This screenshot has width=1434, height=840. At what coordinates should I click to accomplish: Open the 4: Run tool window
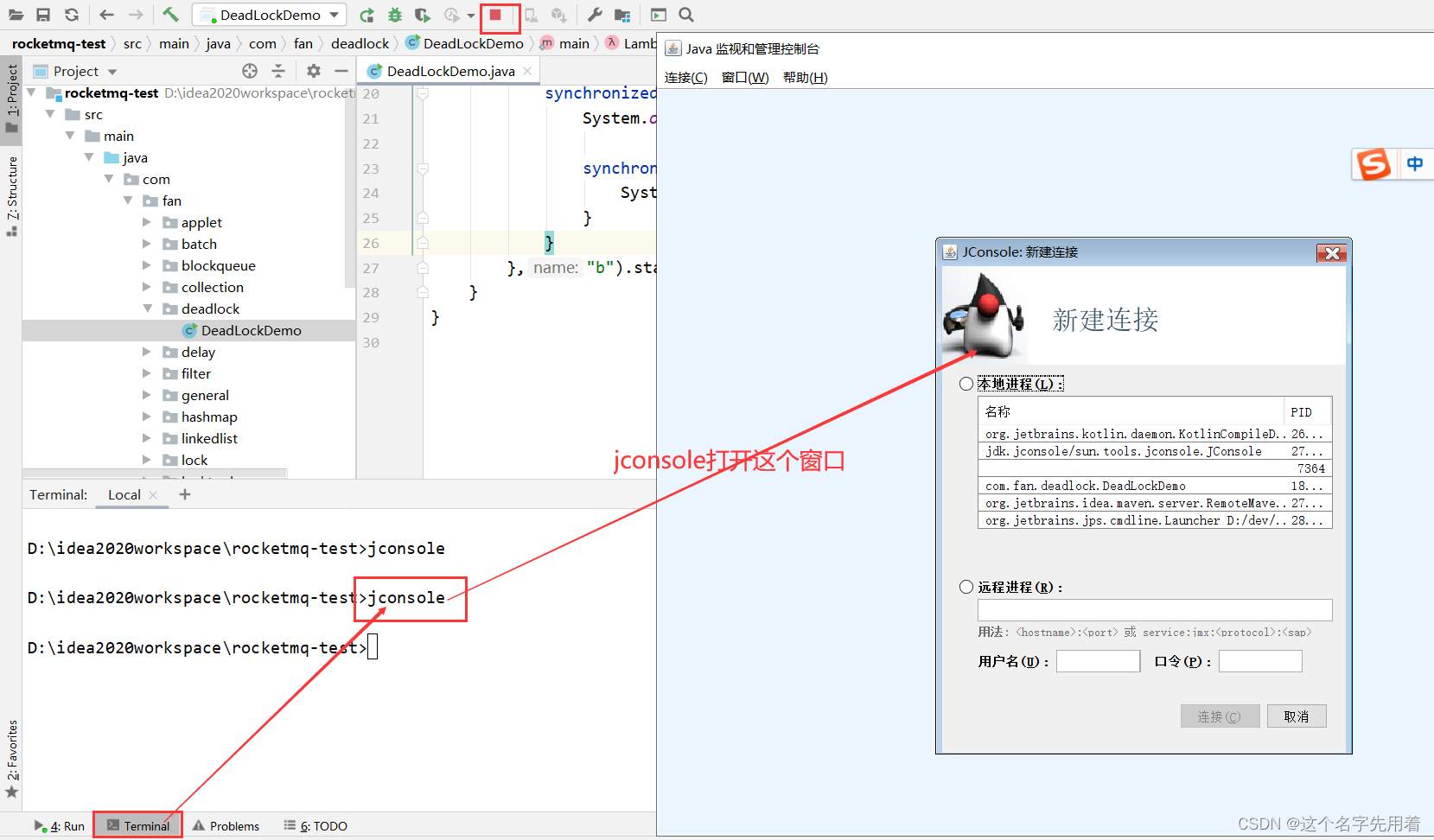pos(59,826)
